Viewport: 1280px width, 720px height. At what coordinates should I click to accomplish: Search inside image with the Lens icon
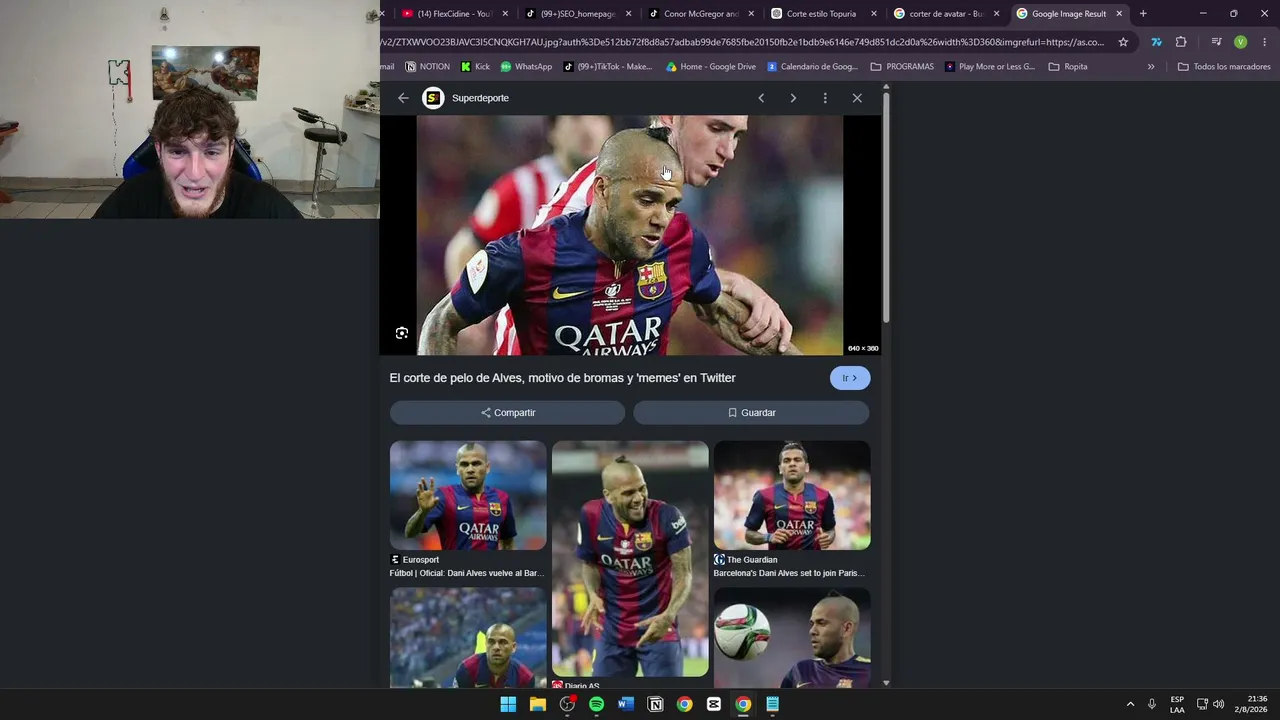(x=402, y=333)
